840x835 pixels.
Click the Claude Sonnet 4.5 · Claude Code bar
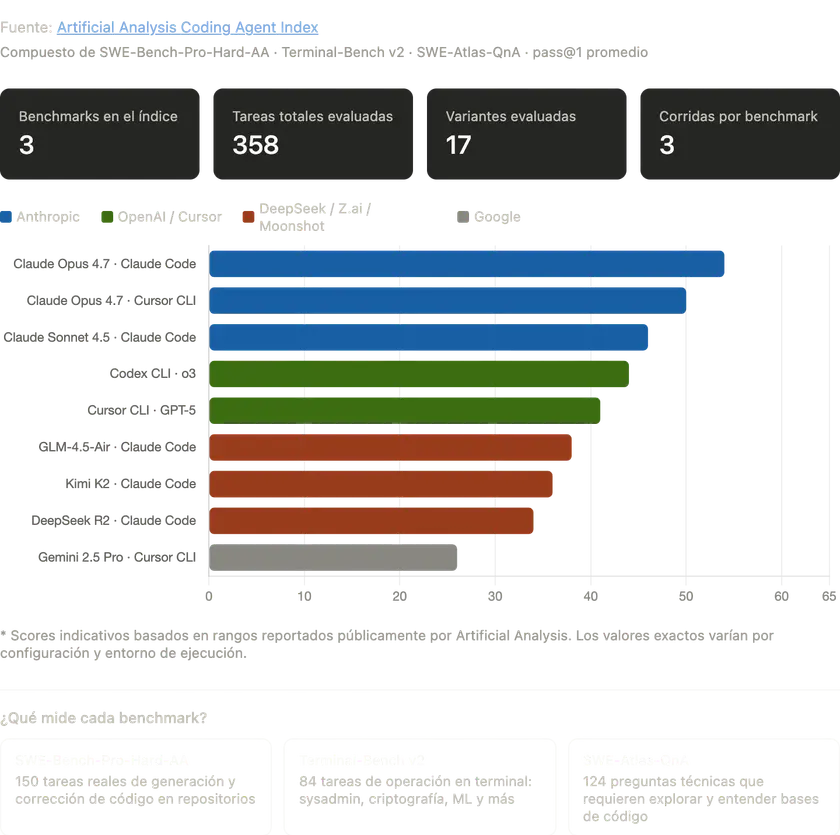(x=429, y=337)
